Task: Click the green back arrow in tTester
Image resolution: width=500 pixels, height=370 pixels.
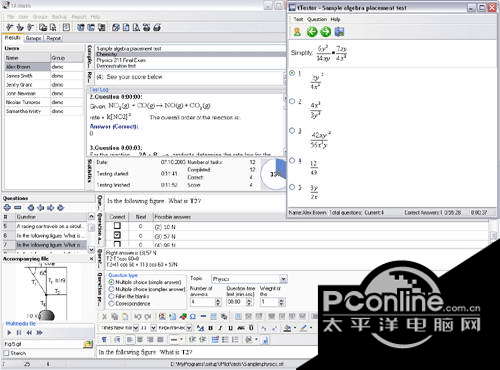Action: (312, 32)
